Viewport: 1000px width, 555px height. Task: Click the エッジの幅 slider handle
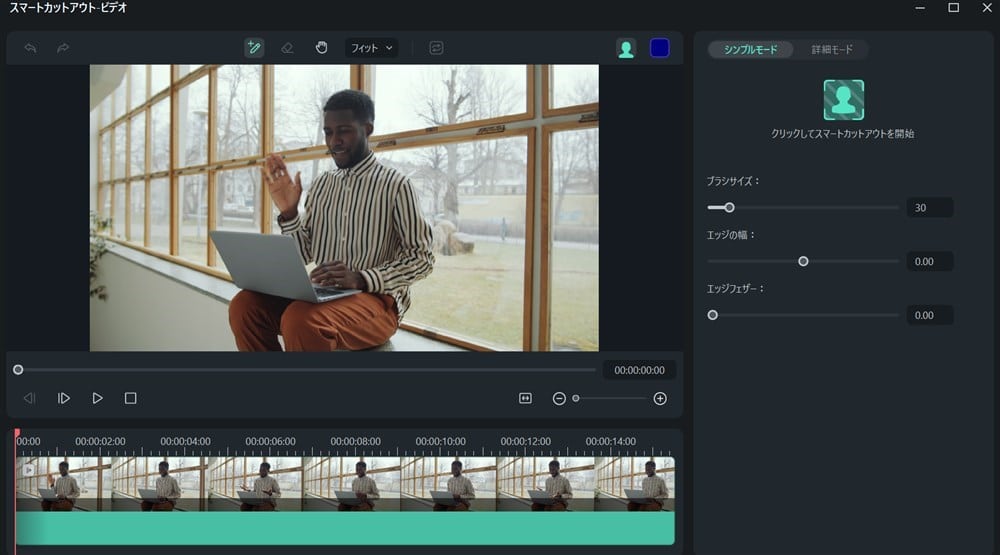point(803,261)
